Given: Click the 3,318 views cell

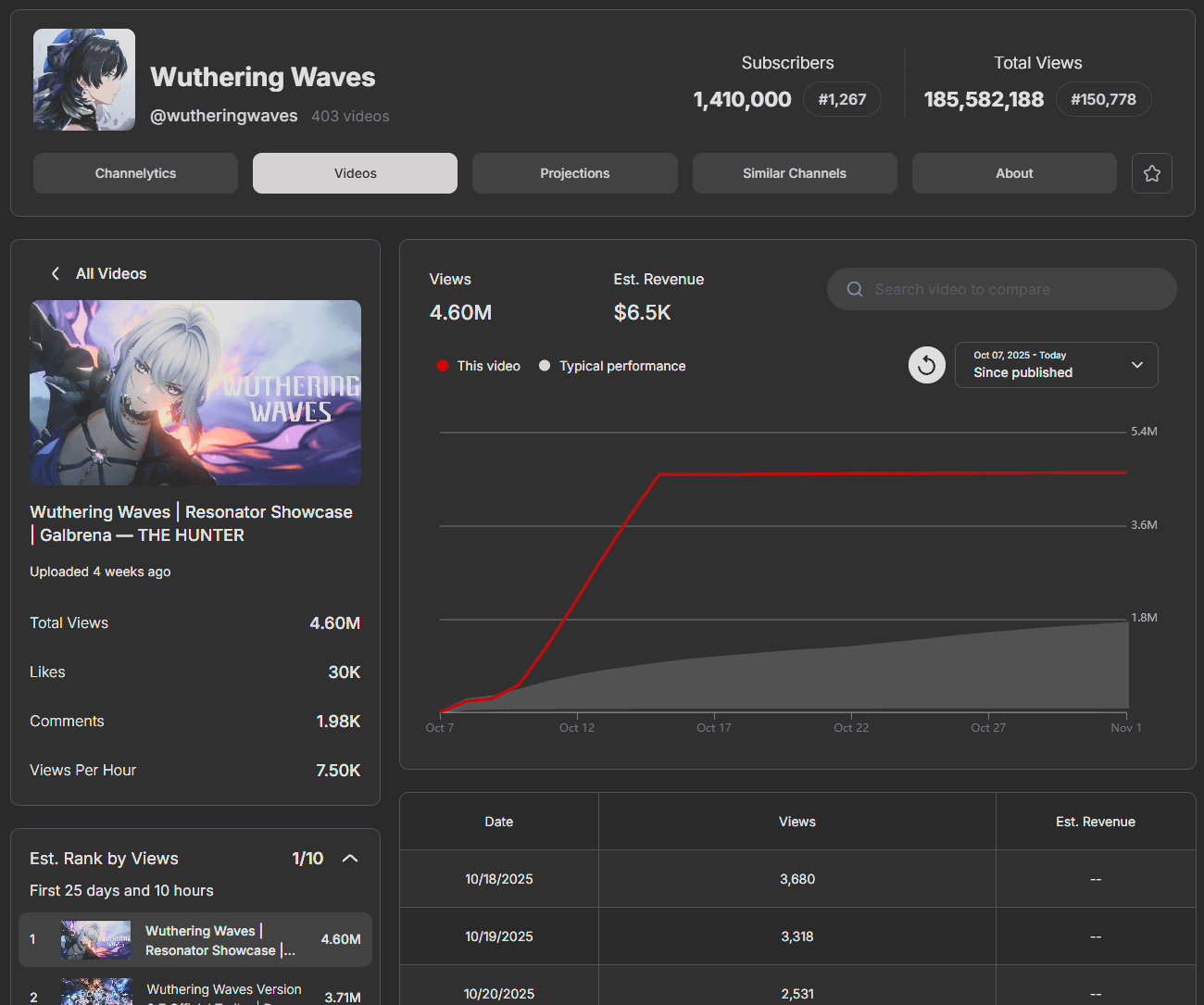Looking at the screenshot, I should pos(797,936).
